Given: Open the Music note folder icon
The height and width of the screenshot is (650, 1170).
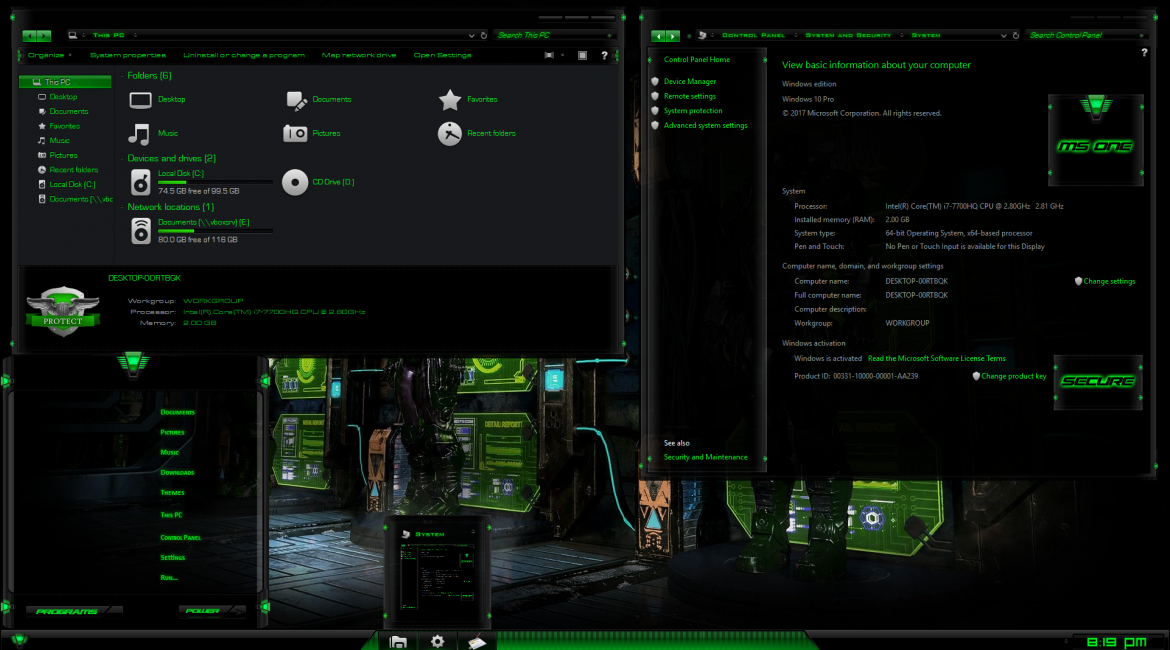Looking at the screenshot, I should tap(140, 134).
